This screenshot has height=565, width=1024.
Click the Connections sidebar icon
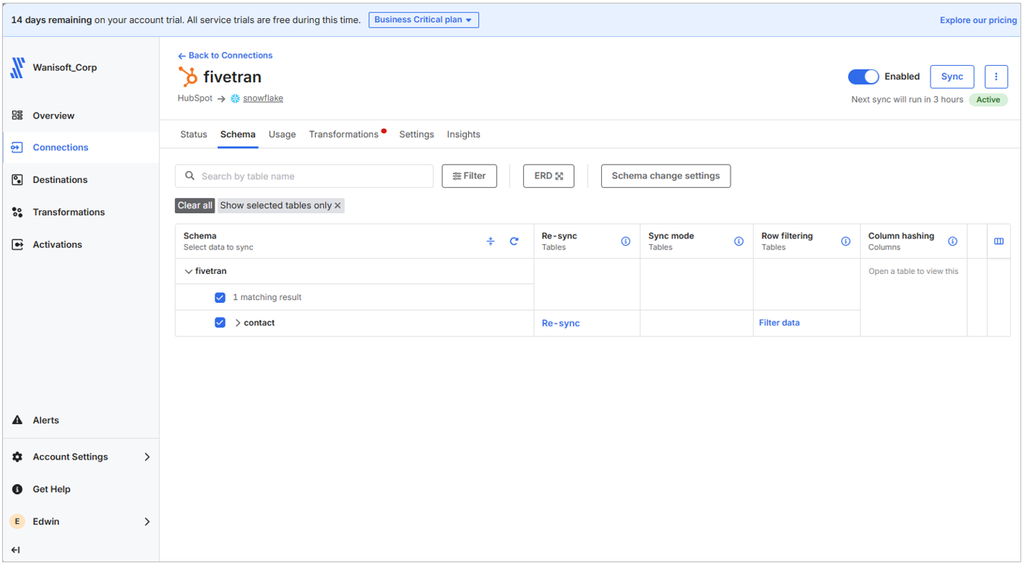[17, 148]
